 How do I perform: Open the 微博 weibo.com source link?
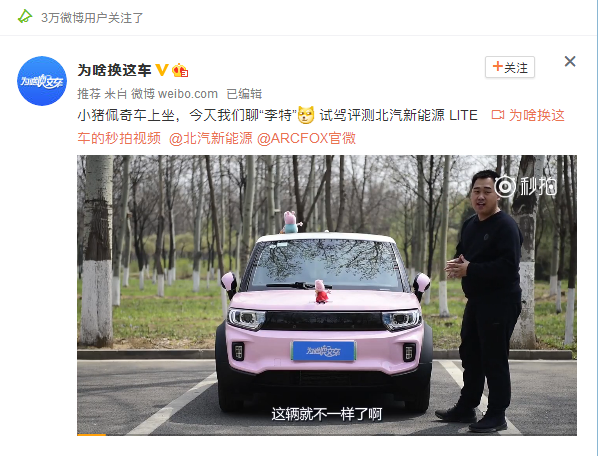(174, 94)
